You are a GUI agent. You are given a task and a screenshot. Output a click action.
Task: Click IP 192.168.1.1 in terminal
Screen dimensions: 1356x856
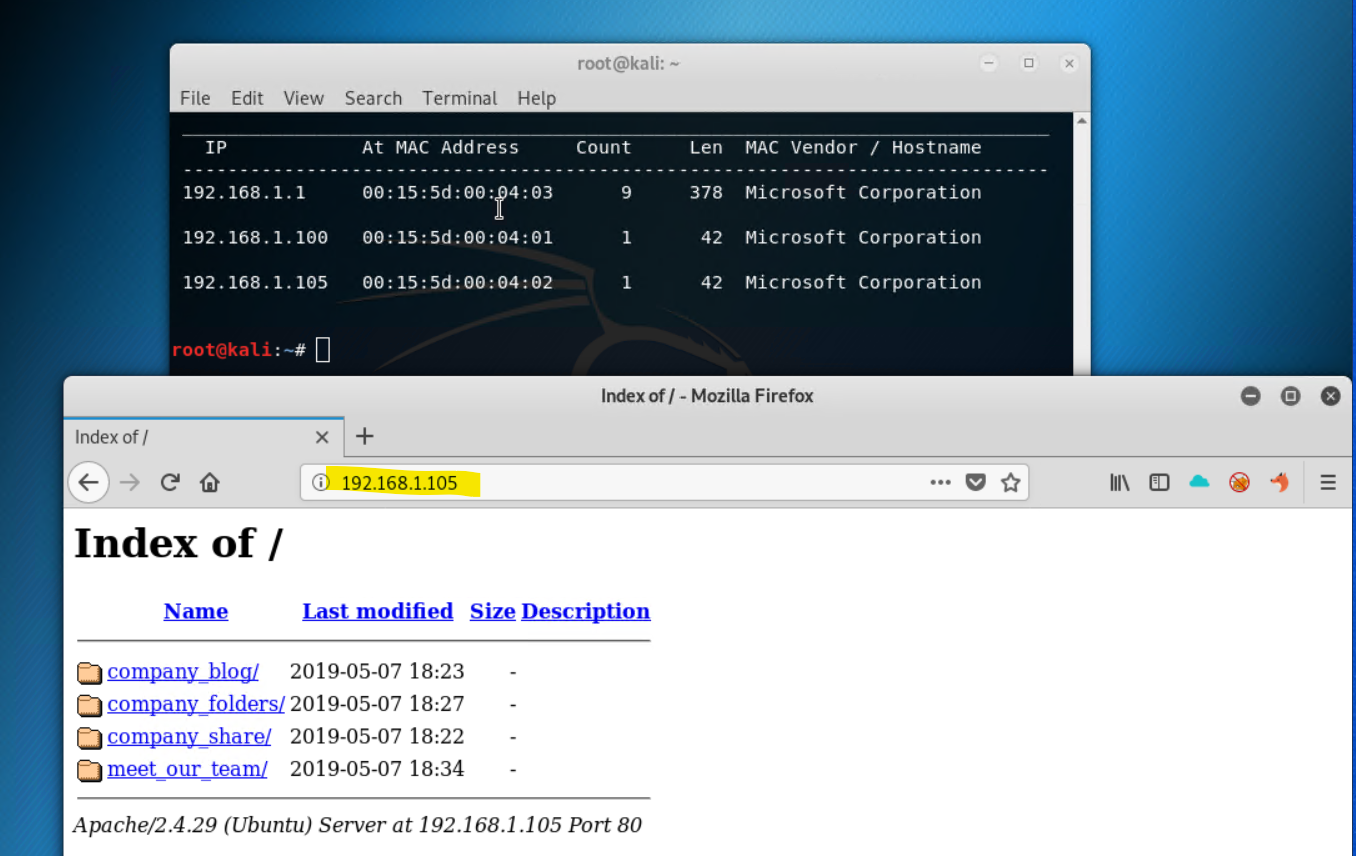[x=244, y=192]
